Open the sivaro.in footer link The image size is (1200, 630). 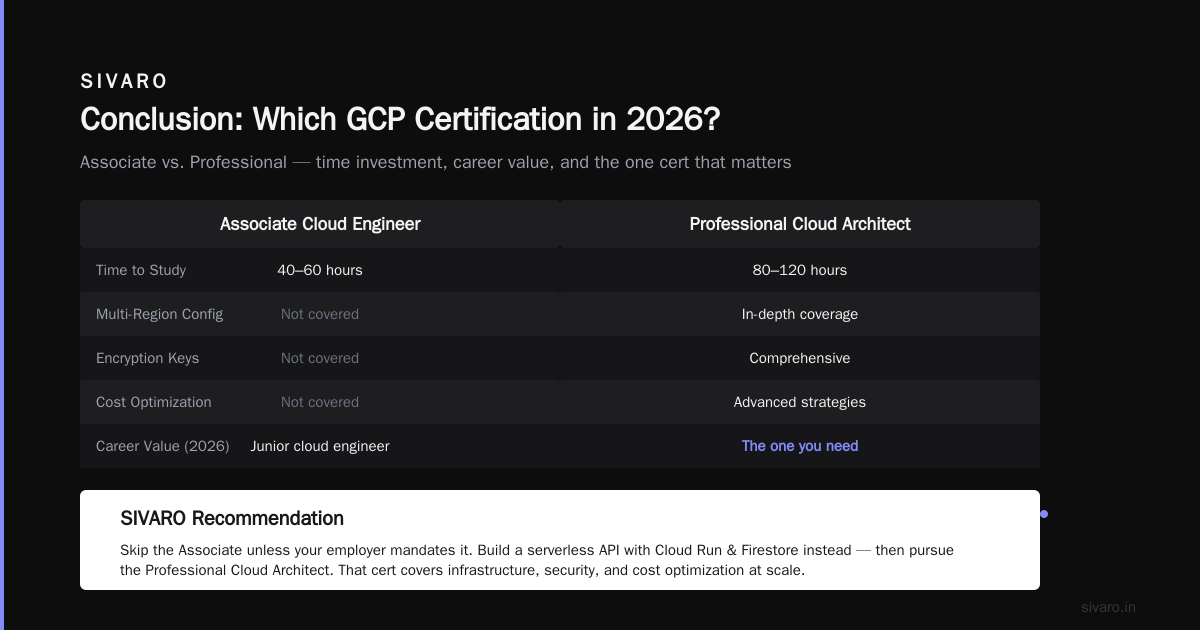click(1109, 607)
